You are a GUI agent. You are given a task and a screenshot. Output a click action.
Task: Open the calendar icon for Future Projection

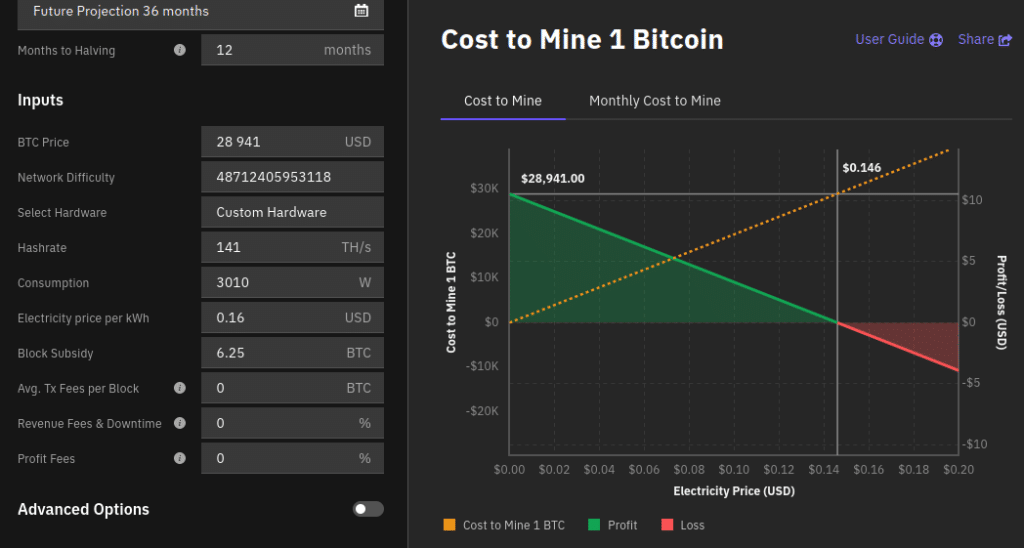coord(361,10)
